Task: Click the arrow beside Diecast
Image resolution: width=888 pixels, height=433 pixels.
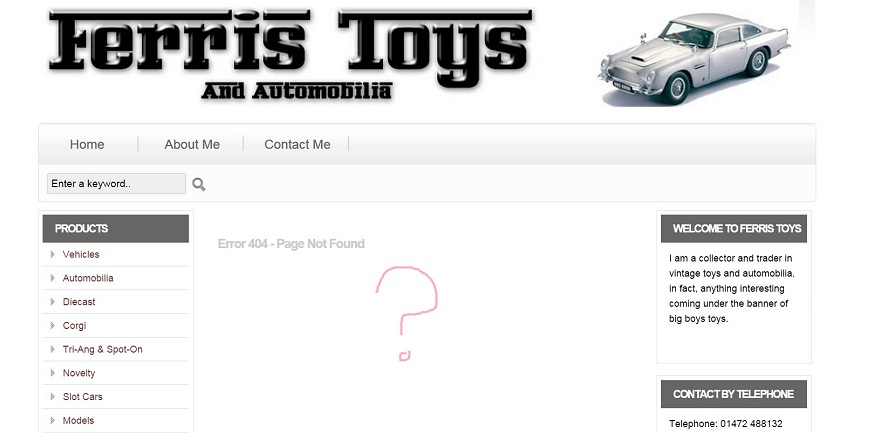Action: [x=53, y=302]
